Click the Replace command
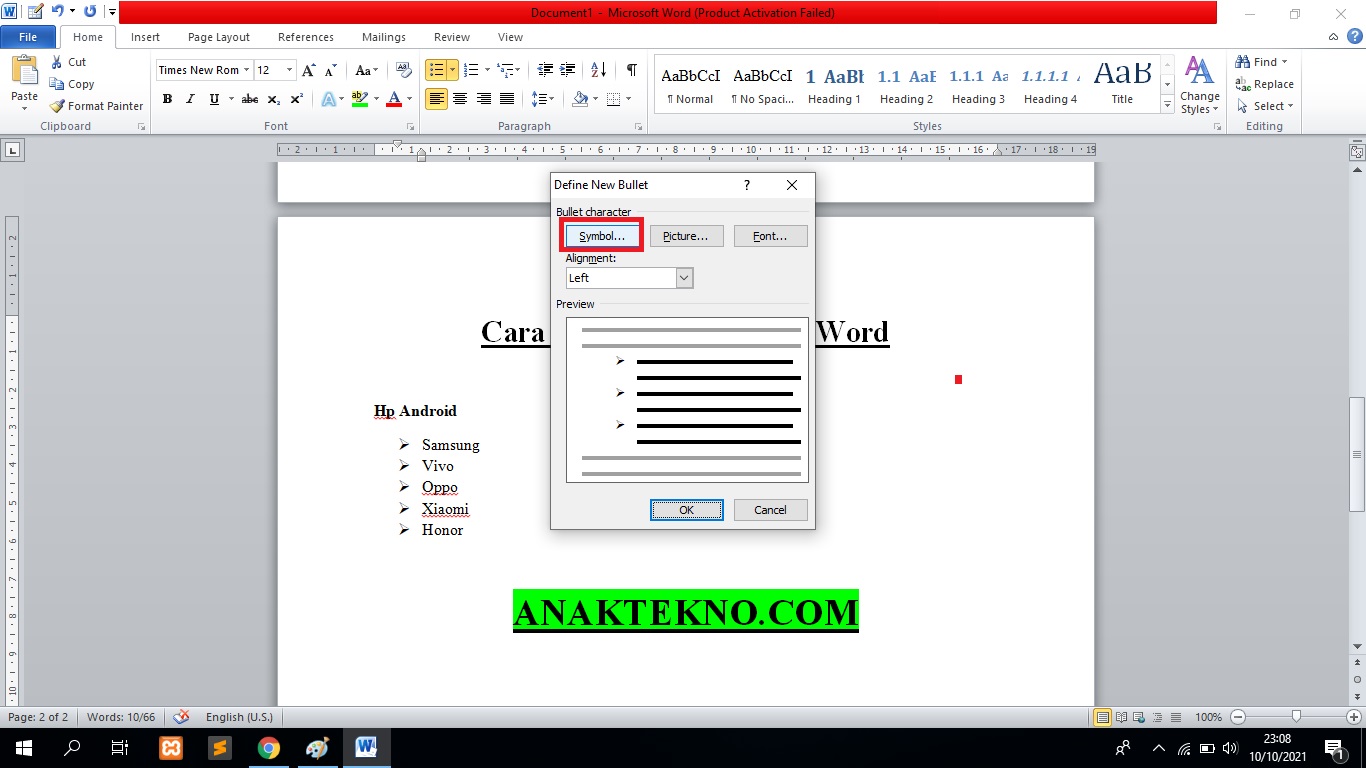1366x768 pixels. (x=1265, y=84)
